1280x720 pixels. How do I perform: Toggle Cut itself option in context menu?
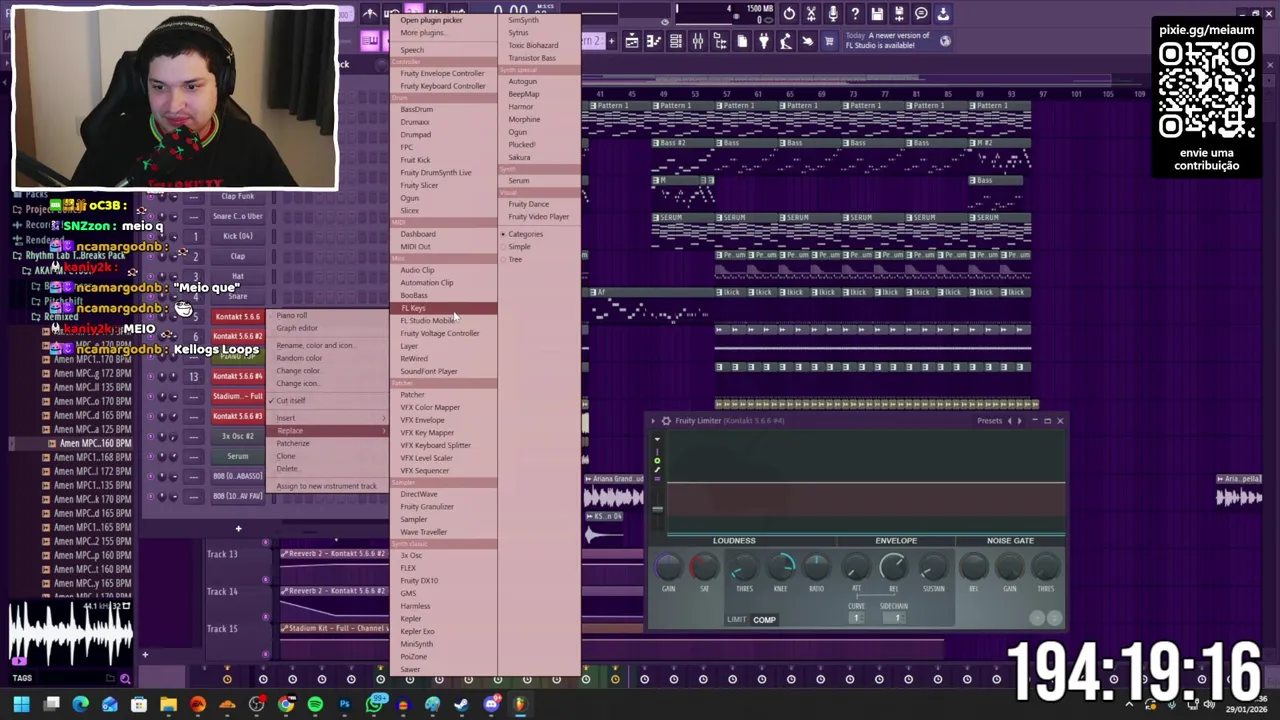pyautogui.click(x=289, y=401)
